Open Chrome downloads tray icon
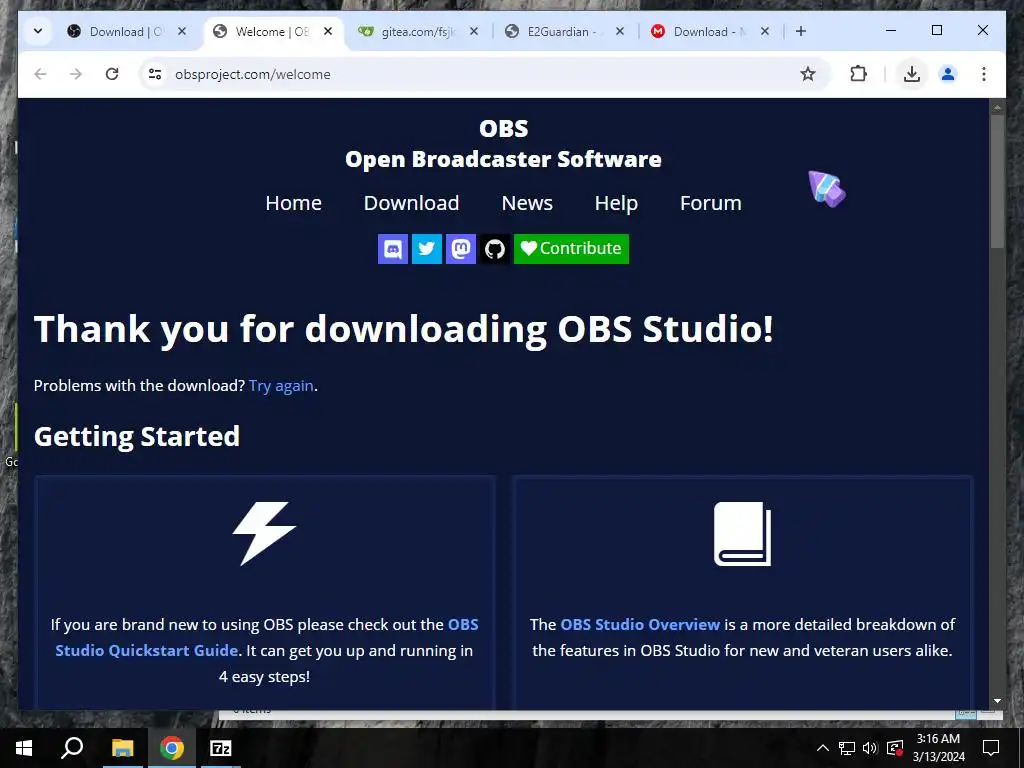This screenshot has height=768, width=1024. [x=912, y=74]
